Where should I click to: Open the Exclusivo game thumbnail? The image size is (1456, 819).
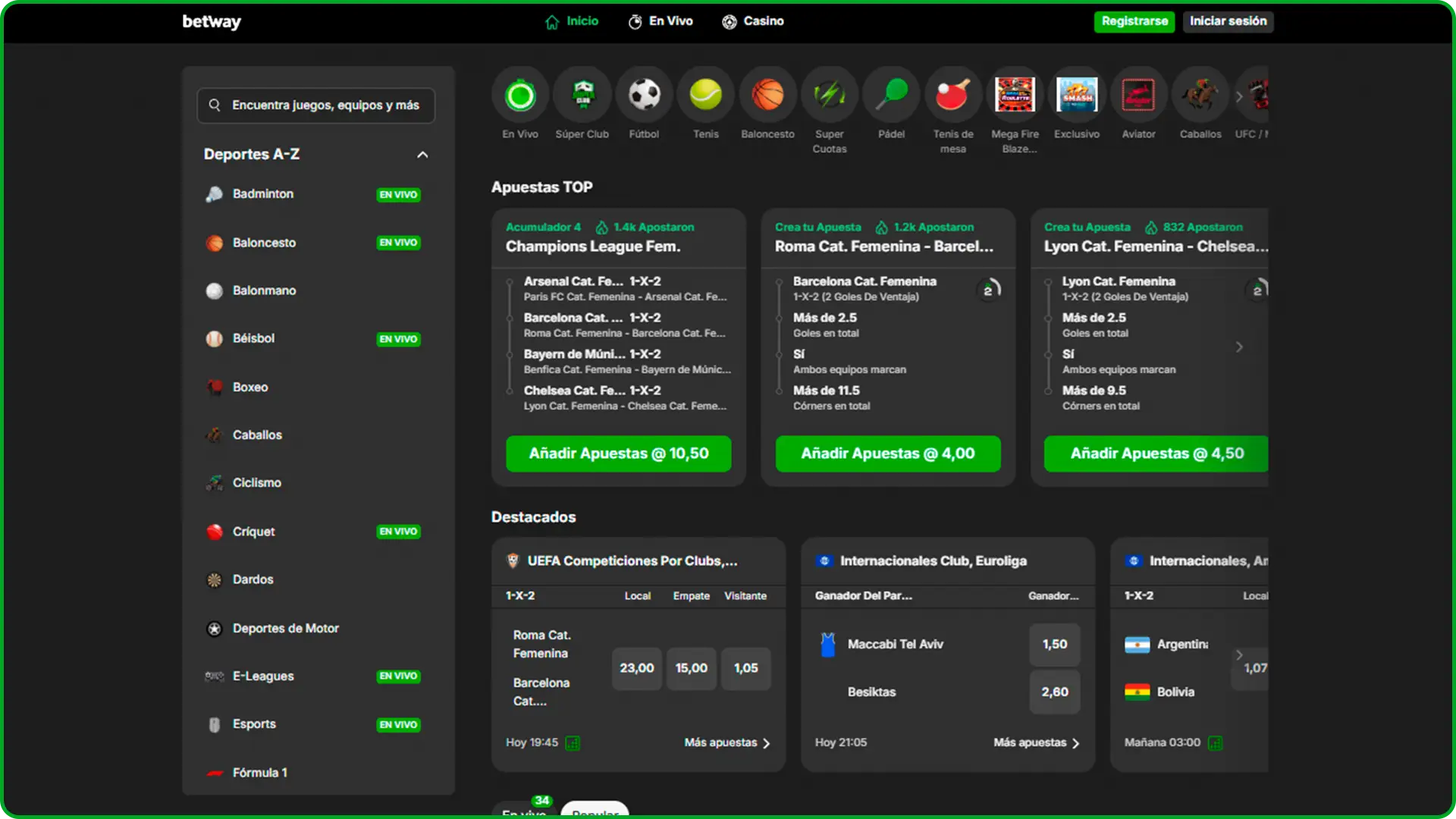[1077, 96]
